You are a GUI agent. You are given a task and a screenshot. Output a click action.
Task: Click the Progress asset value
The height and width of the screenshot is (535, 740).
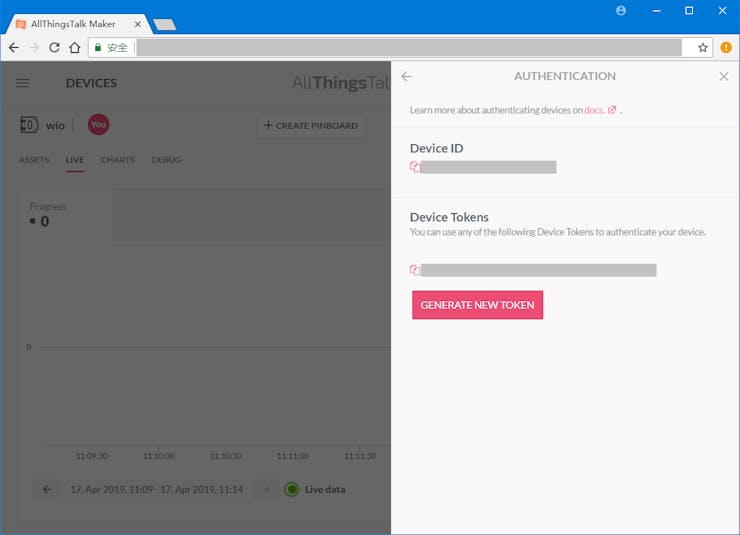[44, 221]
